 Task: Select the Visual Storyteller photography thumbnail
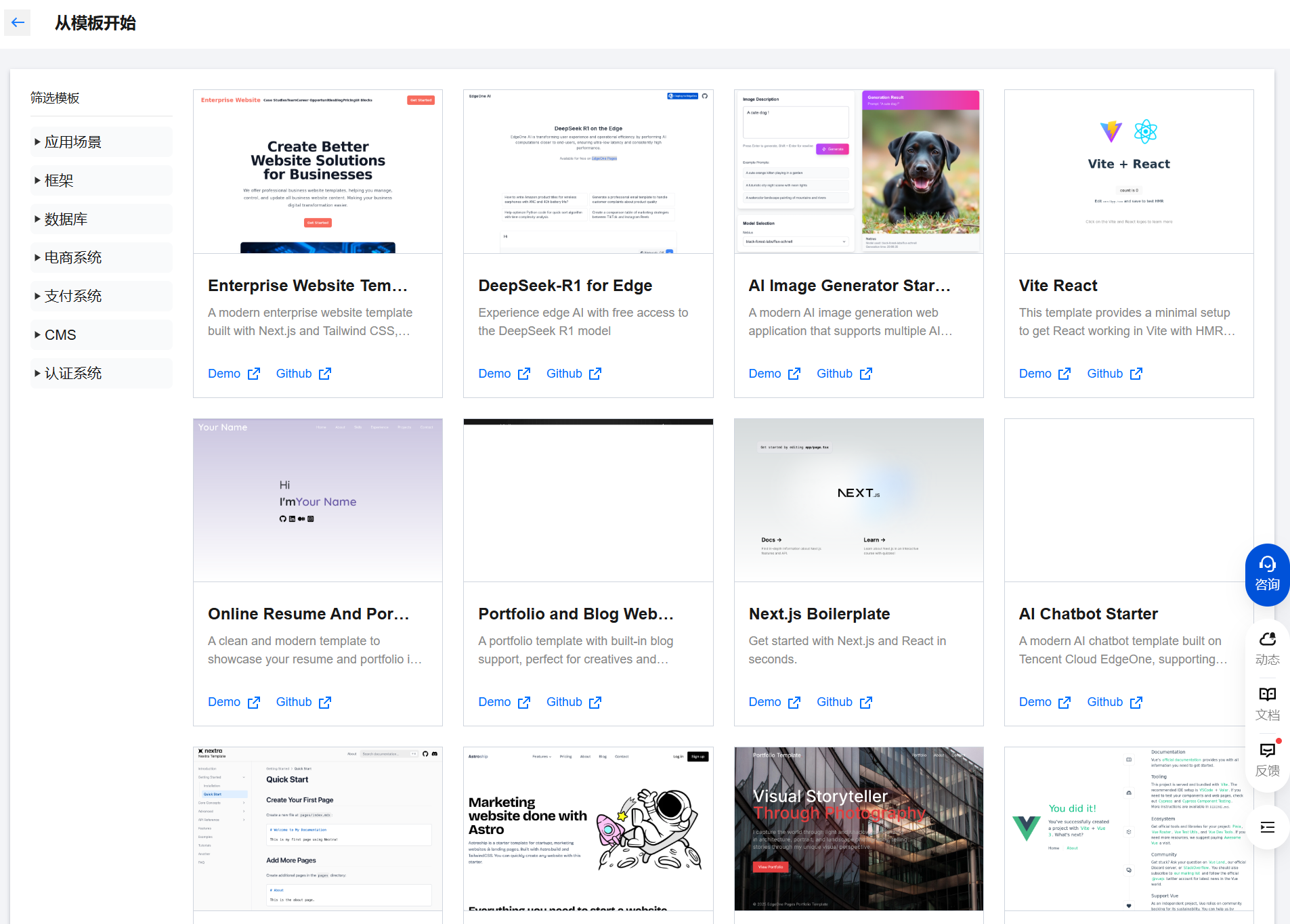tap(859, 829)
